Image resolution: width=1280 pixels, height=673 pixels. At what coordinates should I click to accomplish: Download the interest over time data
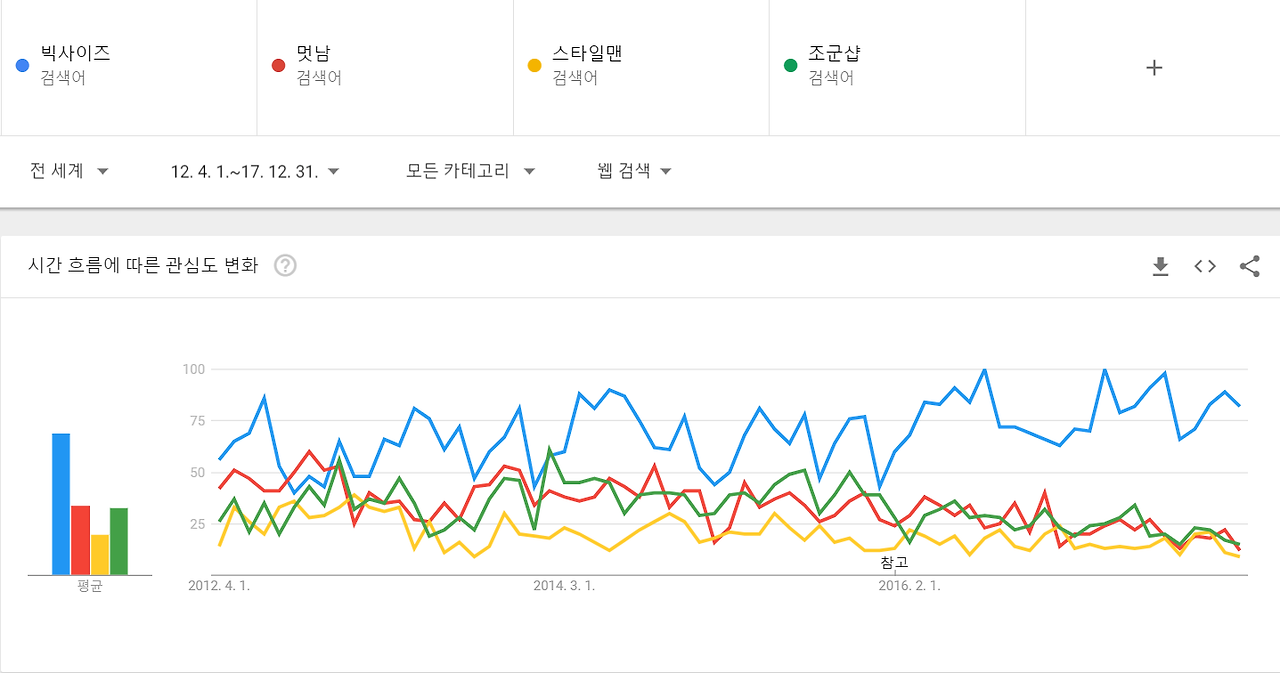point(1160,266)
